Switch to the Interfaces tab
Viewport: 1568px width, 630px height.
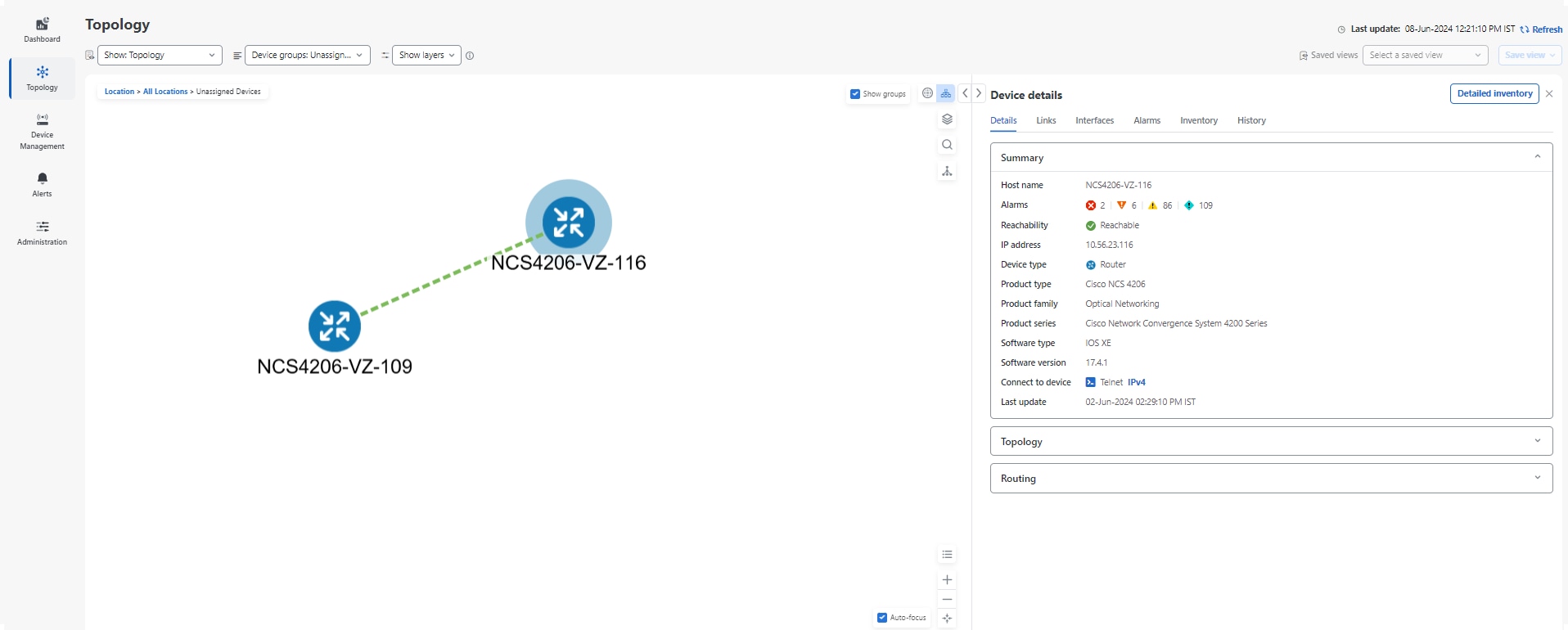(x=1094, y=120)
